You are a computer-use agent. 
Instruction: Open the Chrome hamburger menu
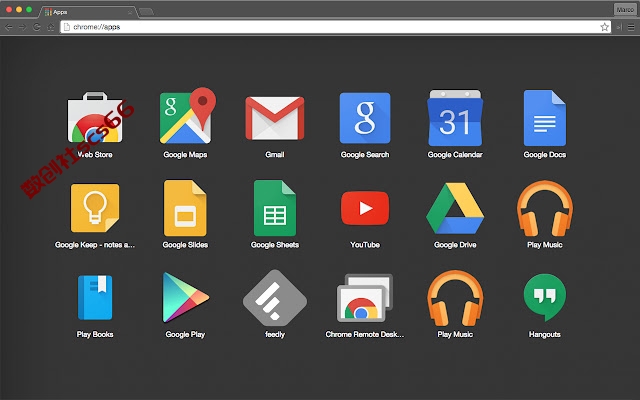(631, 27)
